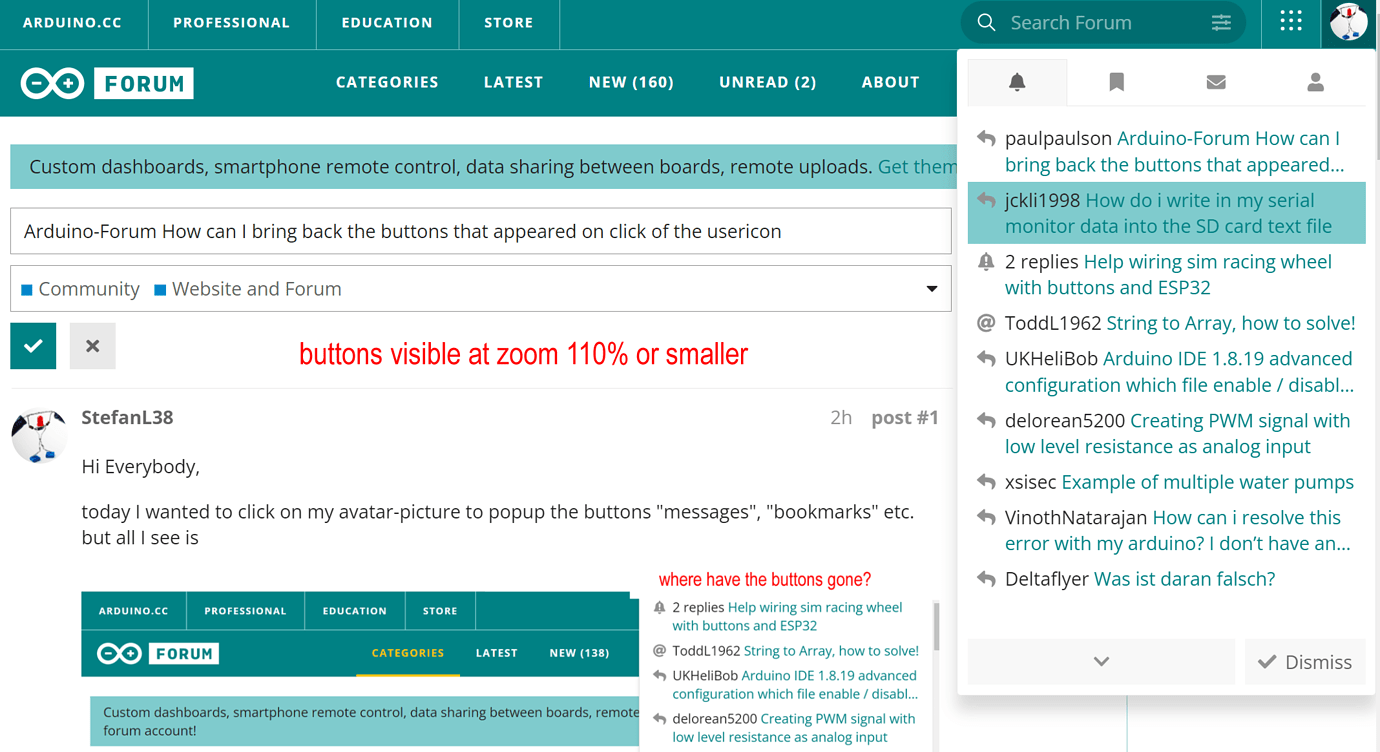Click the user avatar in the top bar
The image size is (1380, 752).
pyautogui.click(x=1349, y=22)
